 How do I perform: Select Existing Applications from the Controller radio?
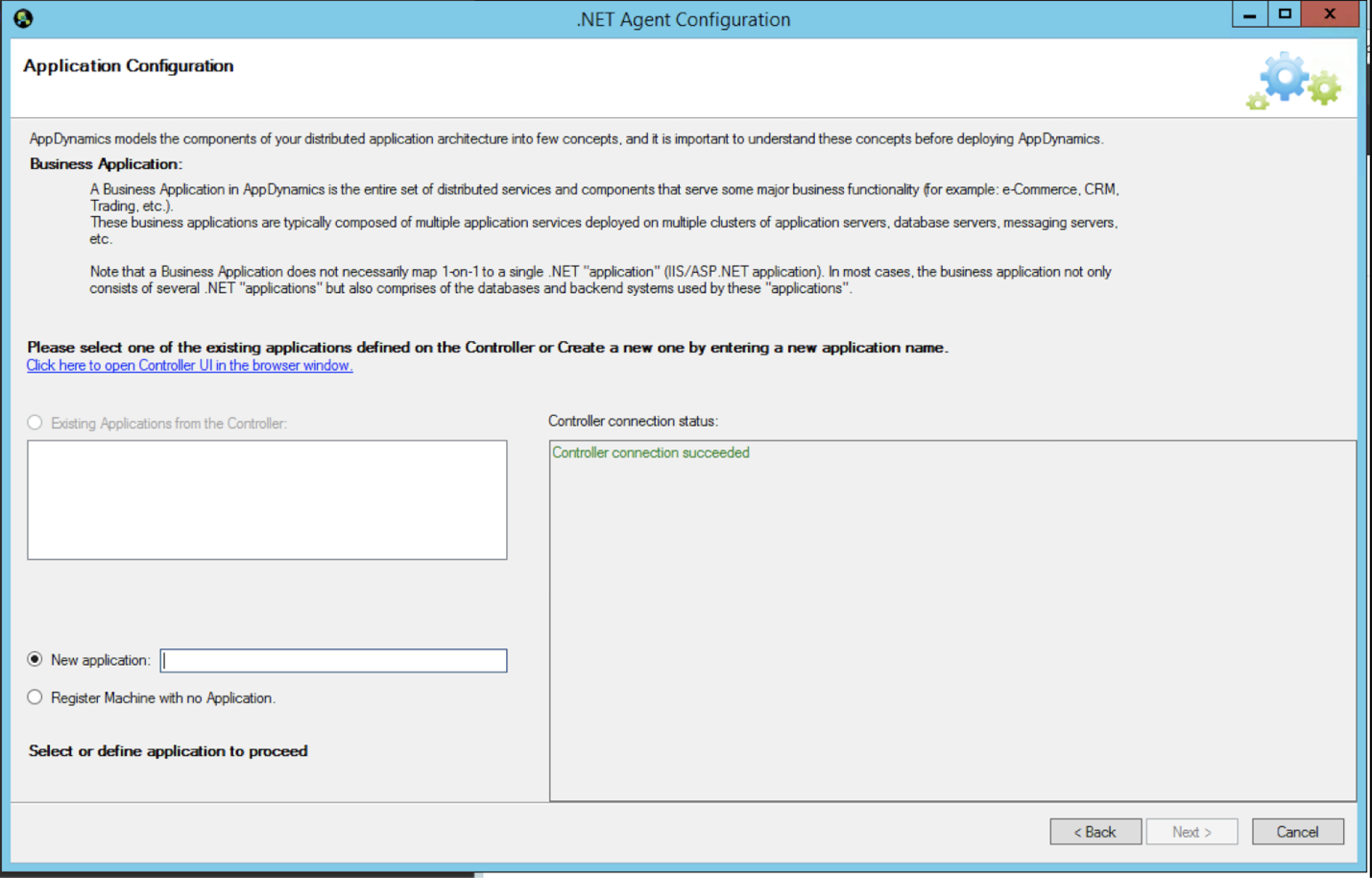click(x=36, y=423)
